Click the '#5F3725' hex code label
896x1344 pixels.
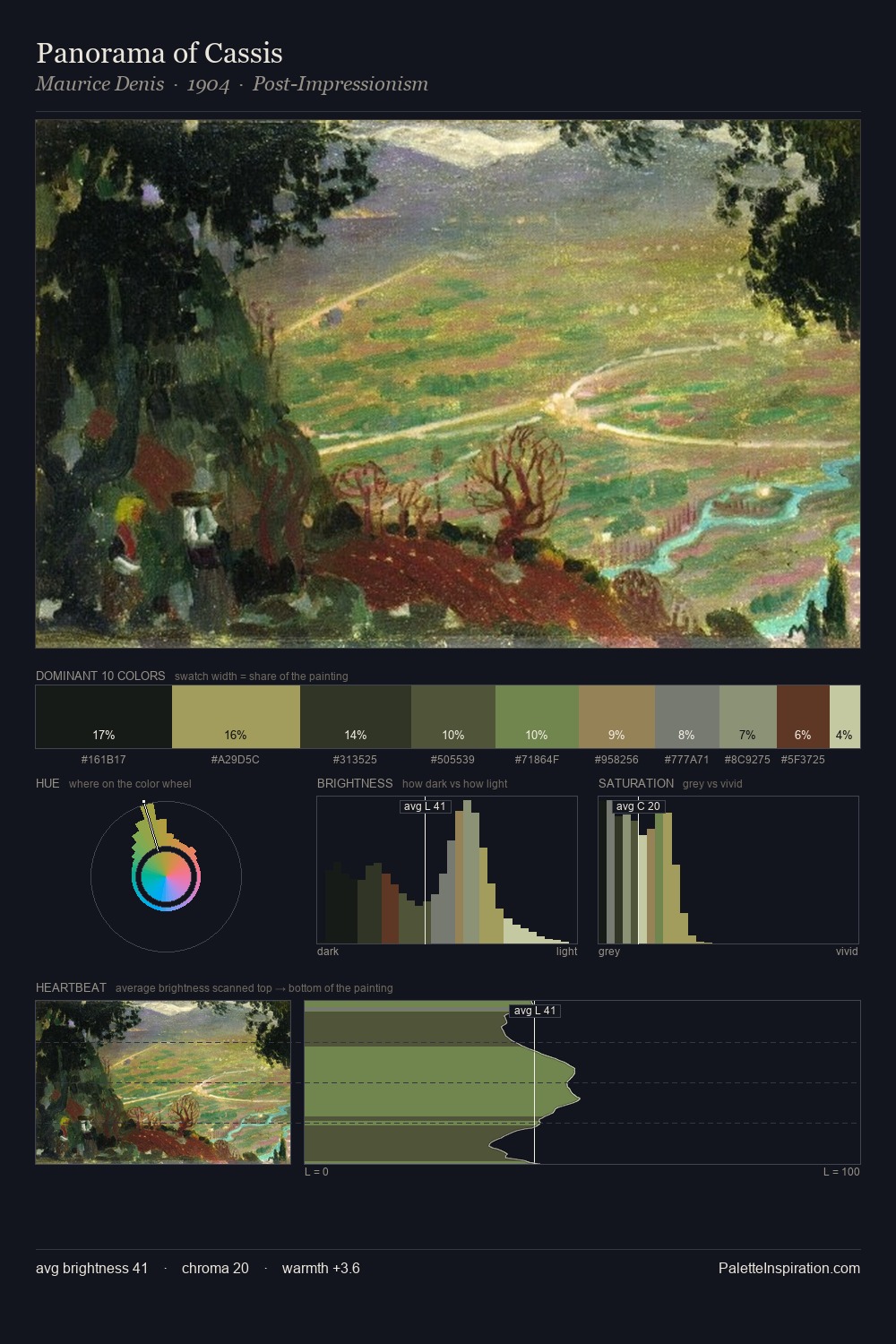tap(803, 760)
